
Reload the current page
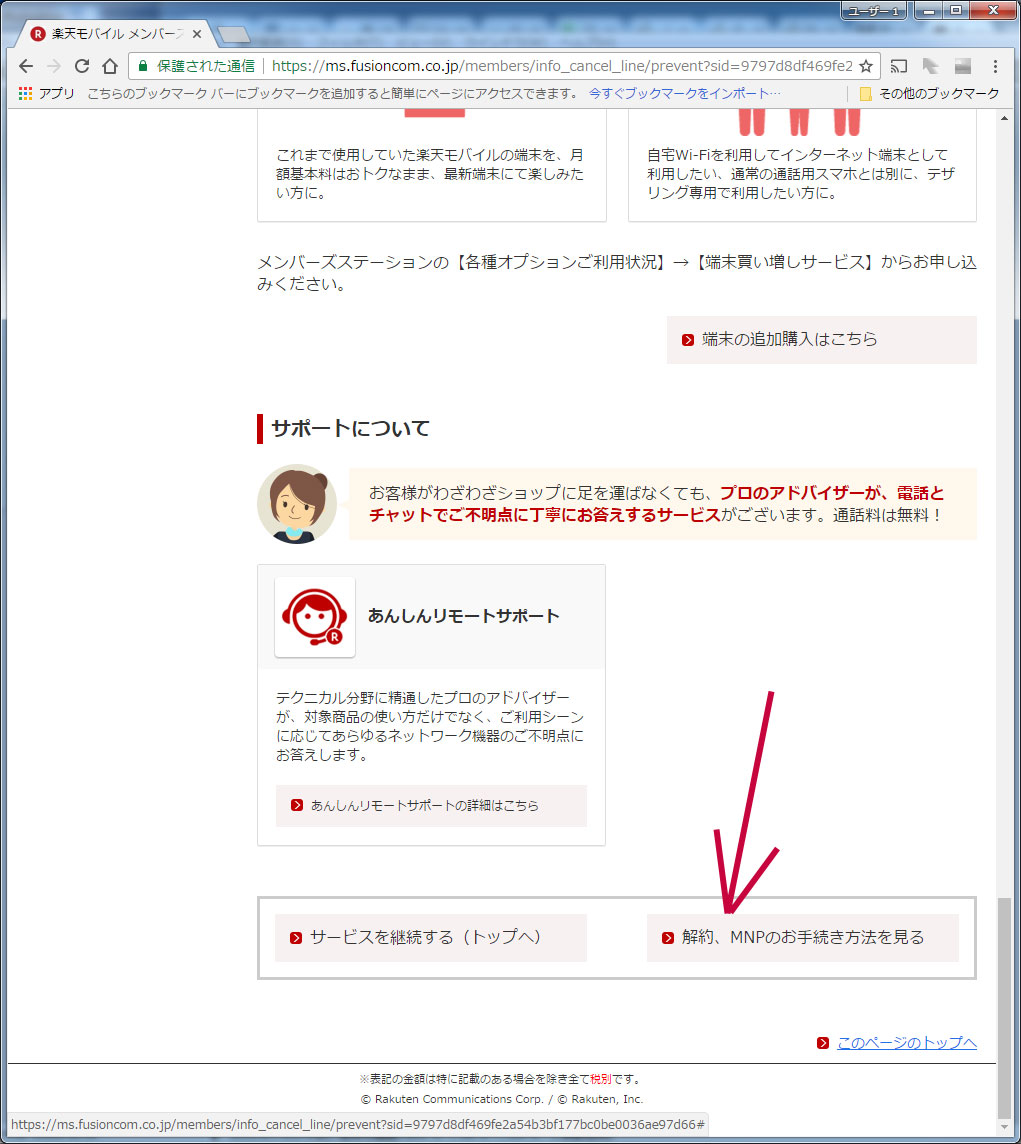click(x=82, y=66)
